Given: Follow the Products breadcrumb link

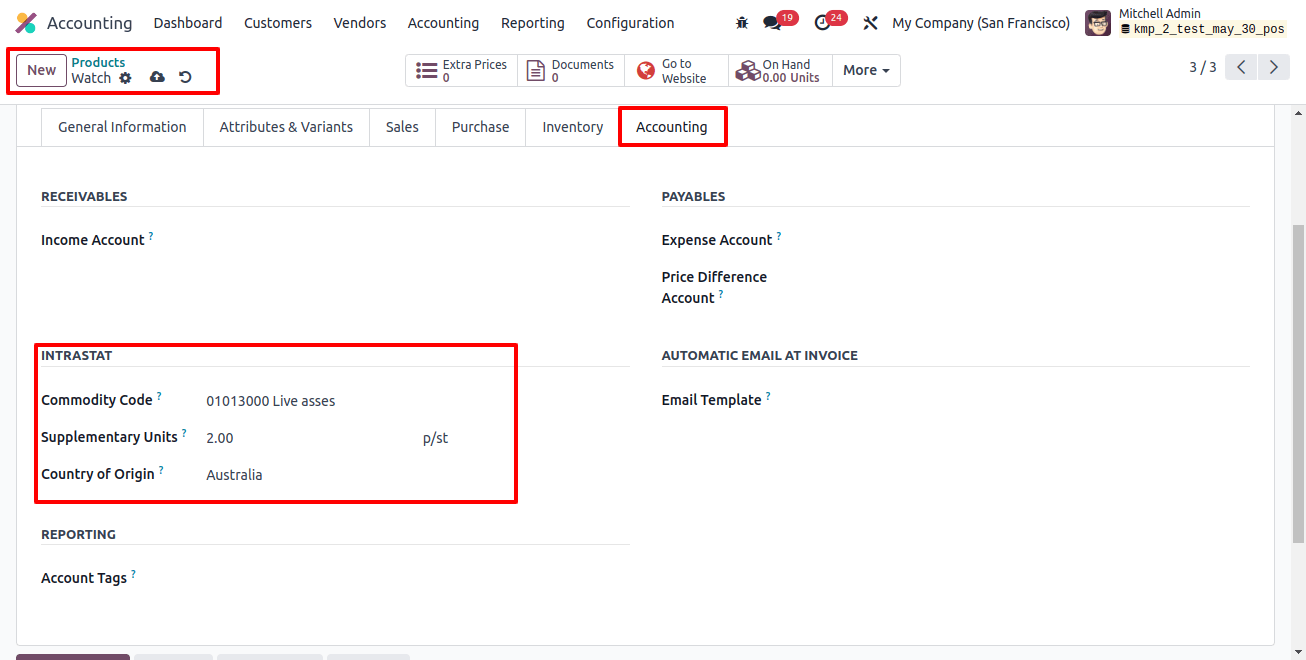Looking at the screenshot, I should (x=98, y=62).
